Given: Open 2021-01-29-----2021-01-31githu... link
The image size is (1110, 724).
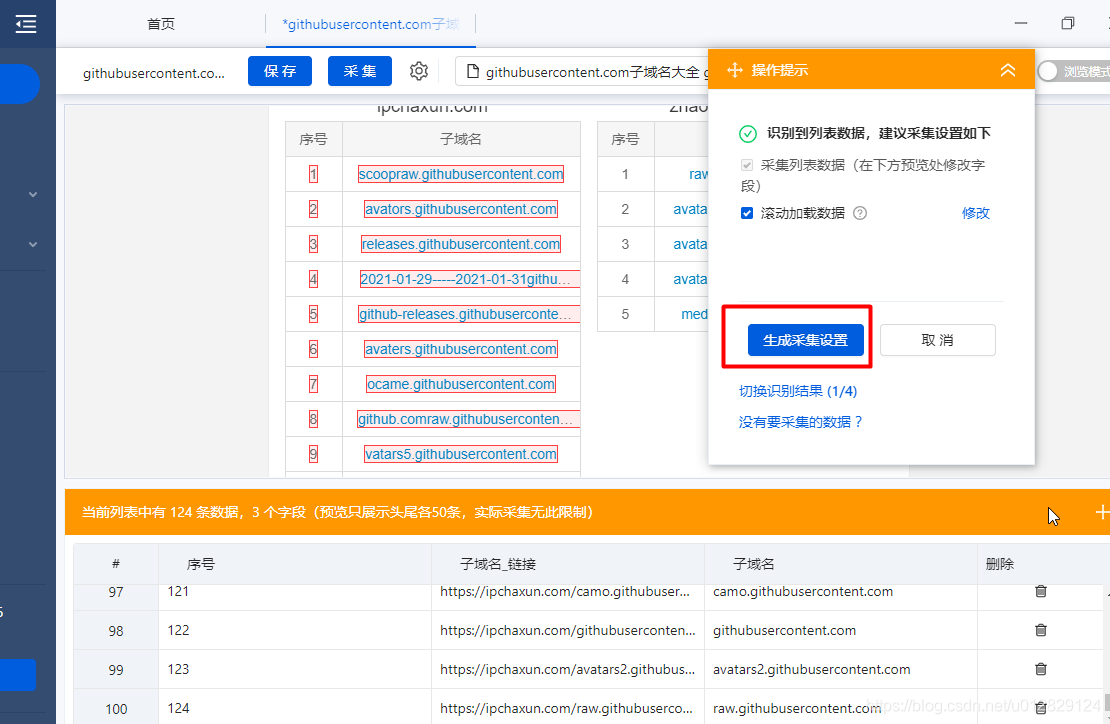Looking at the screenshot, I should click(468, 279).
